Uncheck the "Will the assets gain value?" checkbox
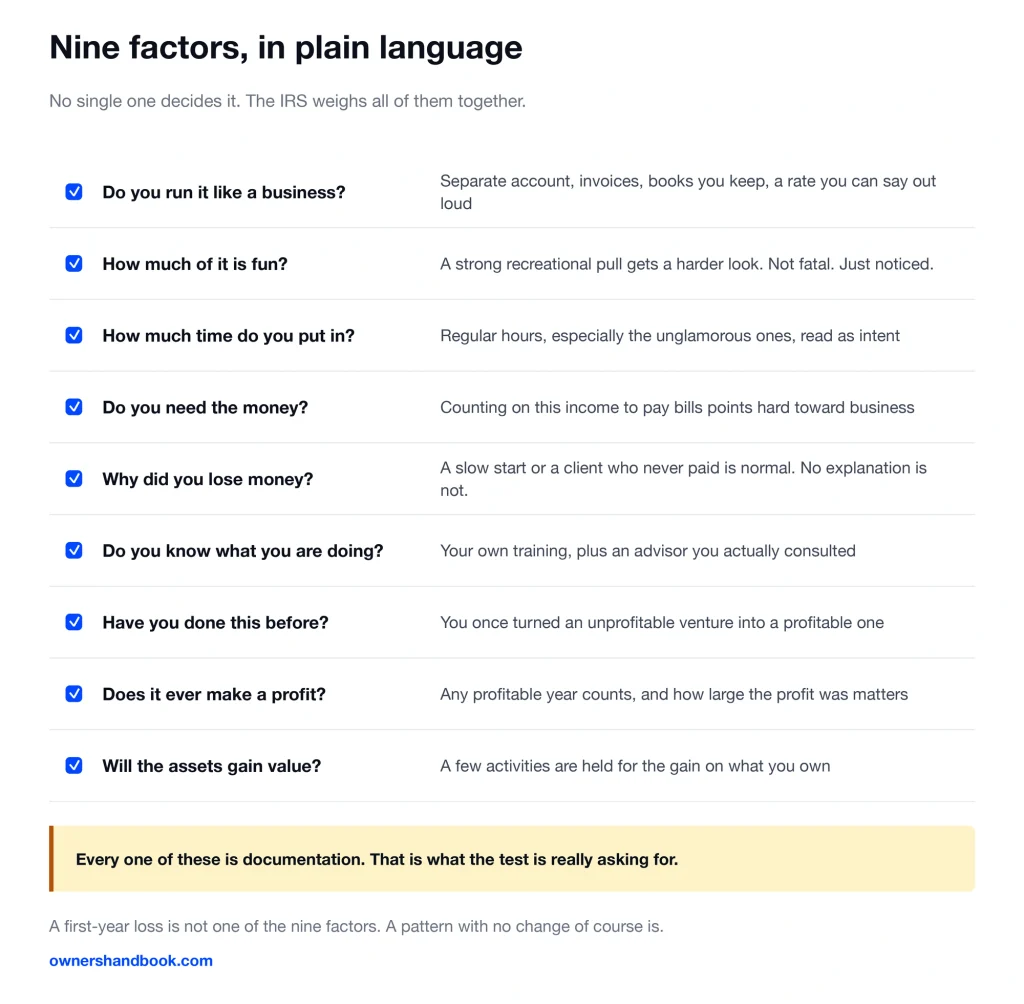The width and height of the screenshot is (1024, 1004). pyautogui.click(x=74, y=766)
